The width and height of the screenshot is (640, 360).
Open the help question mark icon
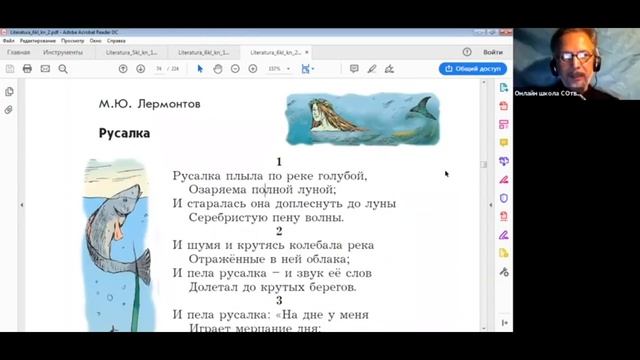pos(467,52)
